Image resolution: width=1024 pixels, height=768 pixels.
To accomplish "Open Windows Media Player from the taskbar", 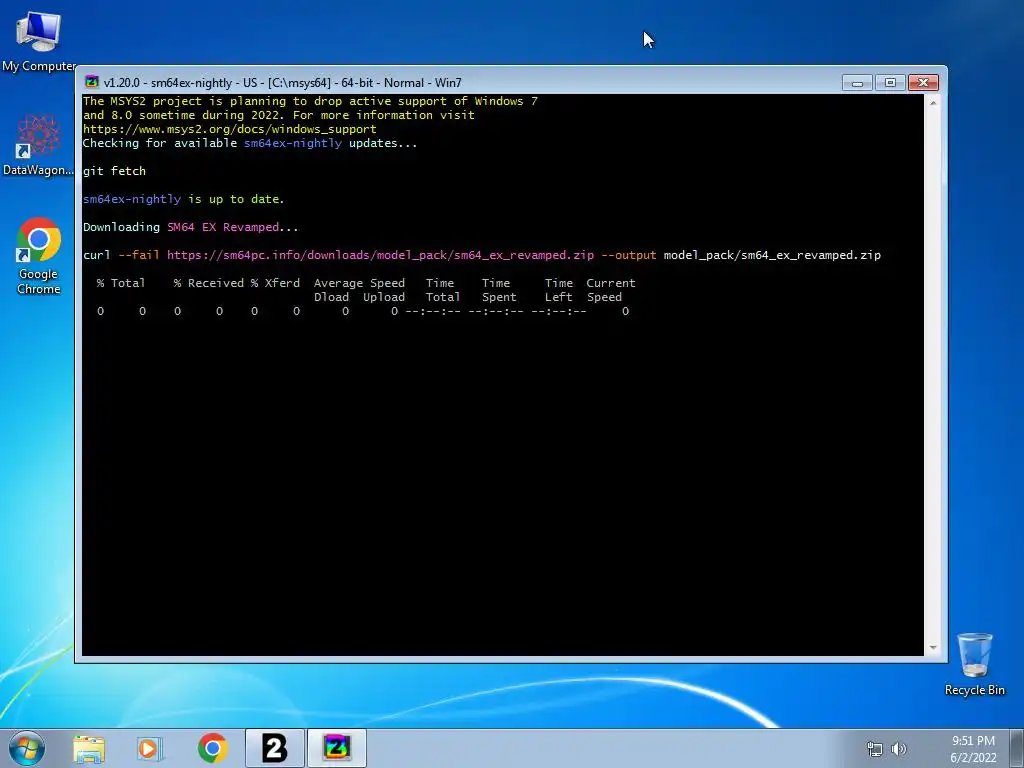I will coord(150,748).
